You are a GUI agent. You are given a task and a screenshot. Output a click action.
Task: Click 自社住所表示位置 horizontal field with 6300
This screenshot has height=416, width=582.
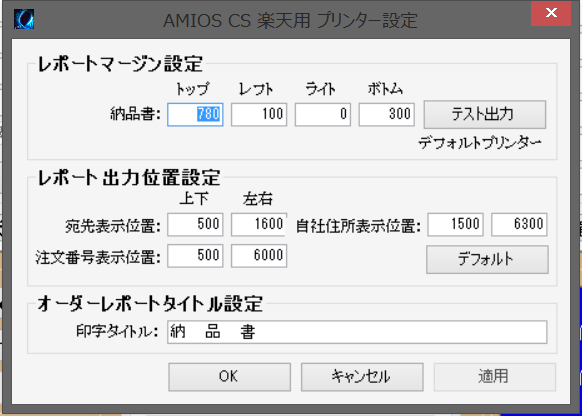(x=519, y=225)
